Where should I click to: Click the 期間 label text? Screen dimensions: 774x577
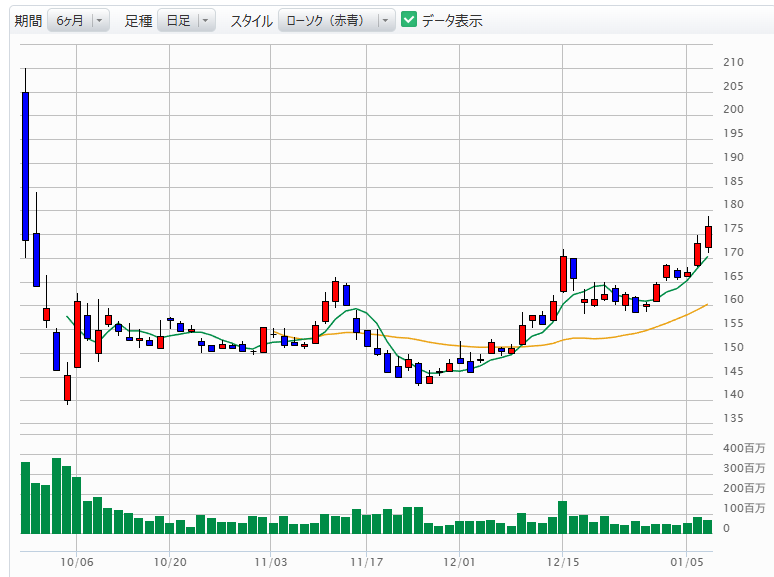click(x=28, y=20)
